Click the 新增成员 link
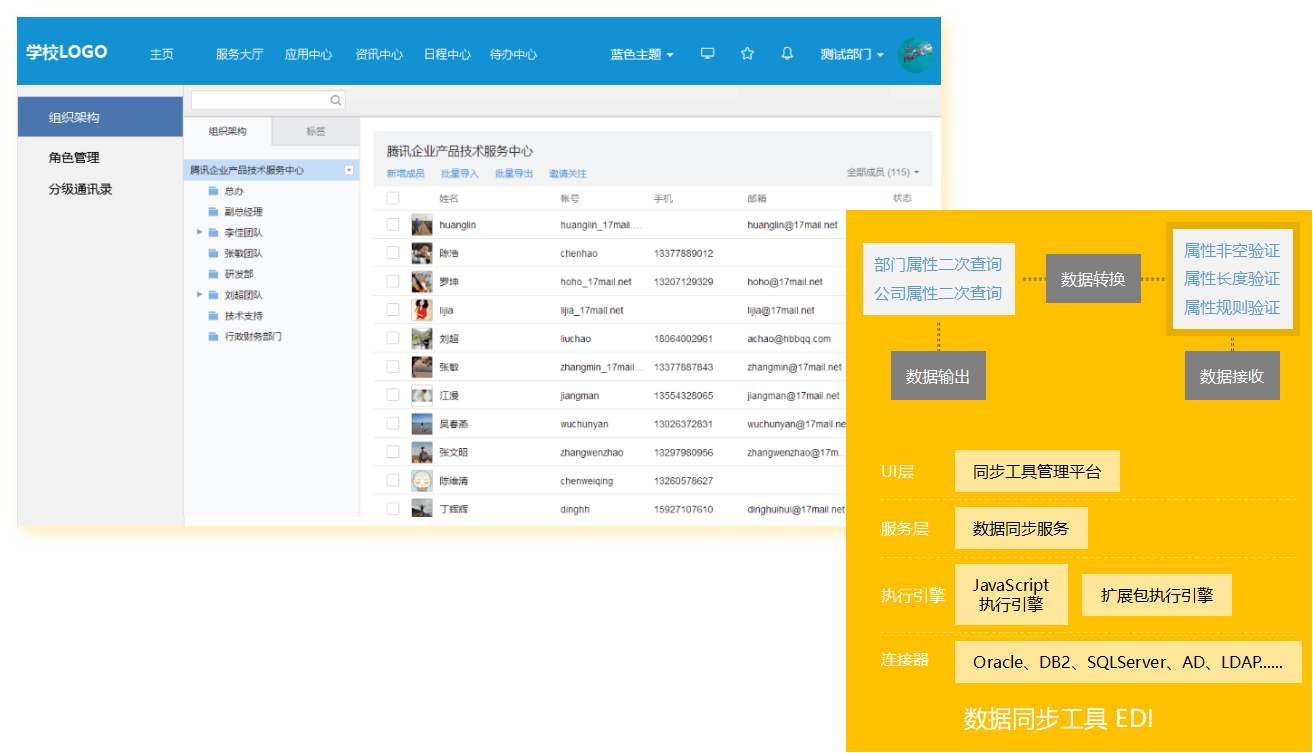Image resolution: width=1313 pixels, height=753 pixels. (405, 174)
